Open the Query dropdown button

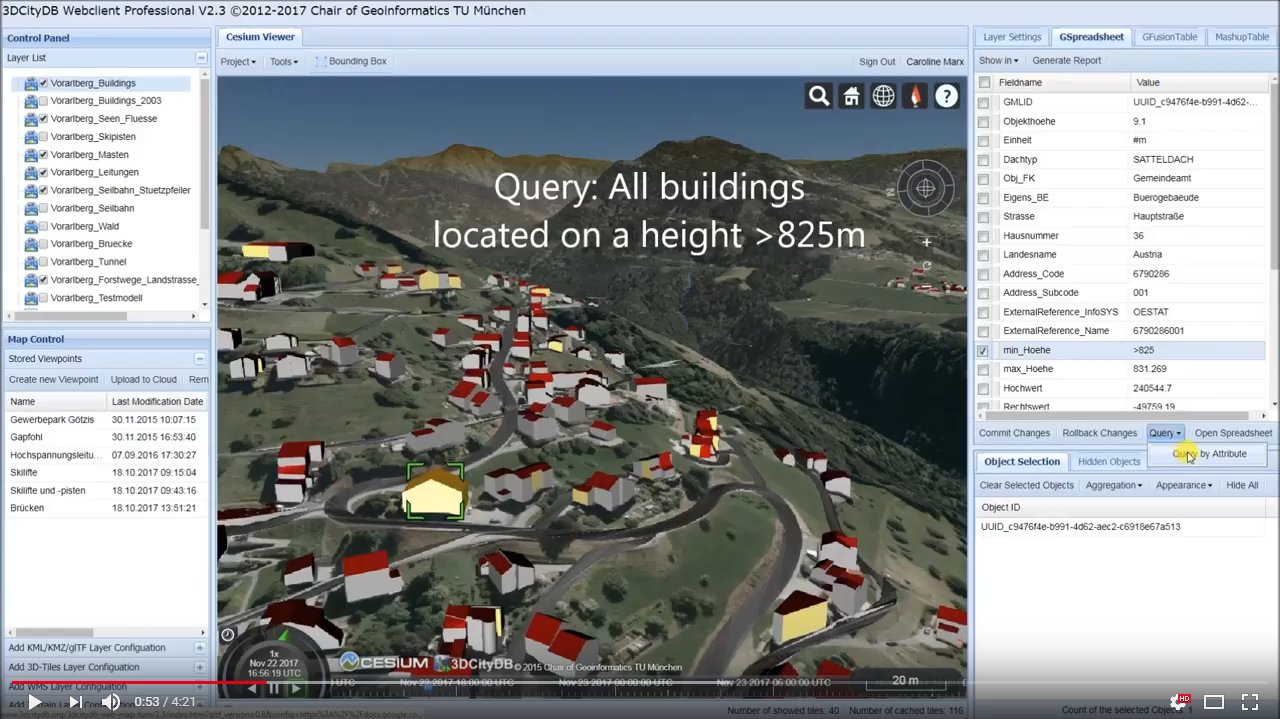pos(1165,433)
